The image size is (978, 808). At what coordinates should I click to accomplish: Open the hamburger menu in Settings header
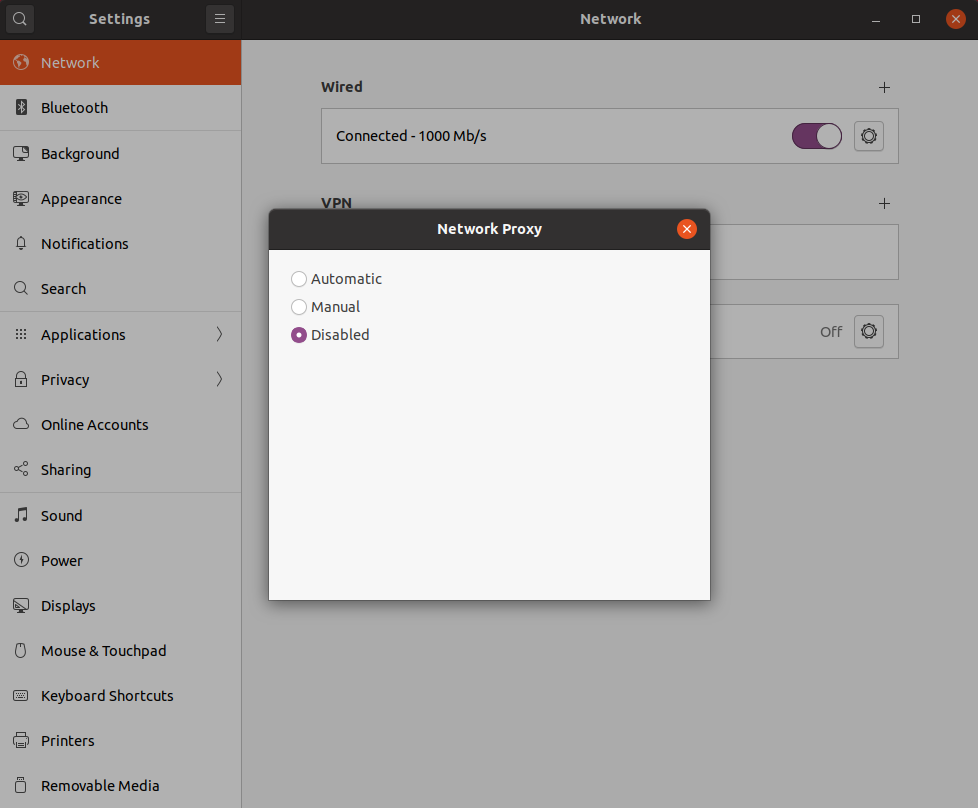pos(220,19)
